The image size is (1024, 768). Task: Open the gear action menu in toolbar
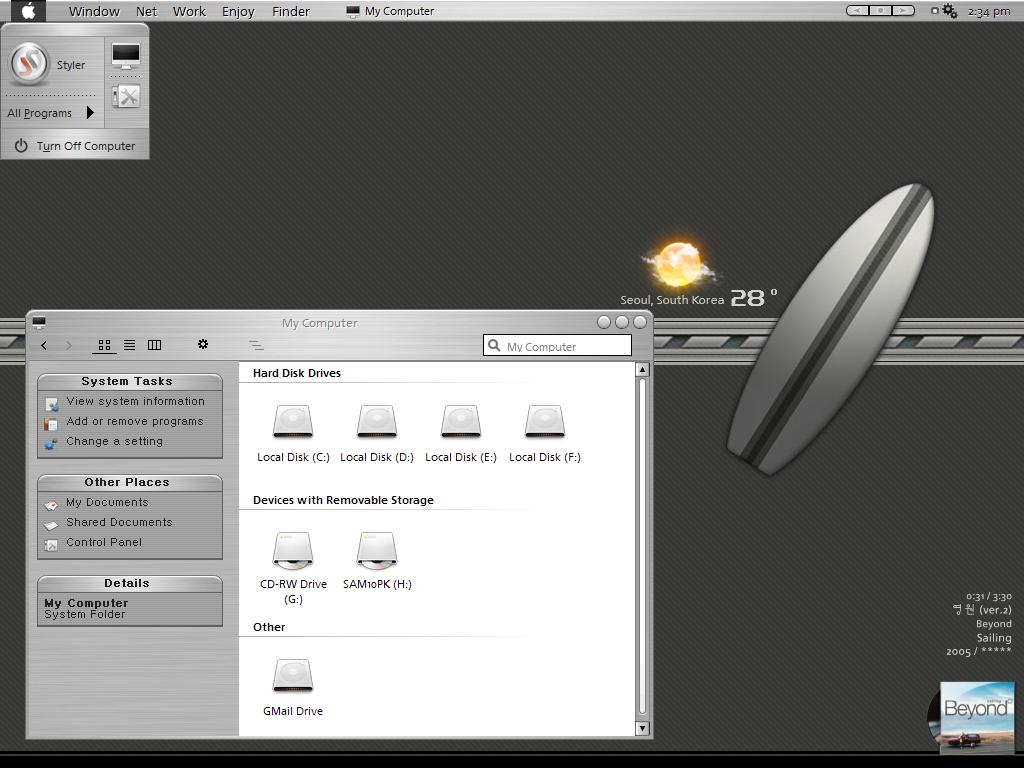[x=202, y=344]
